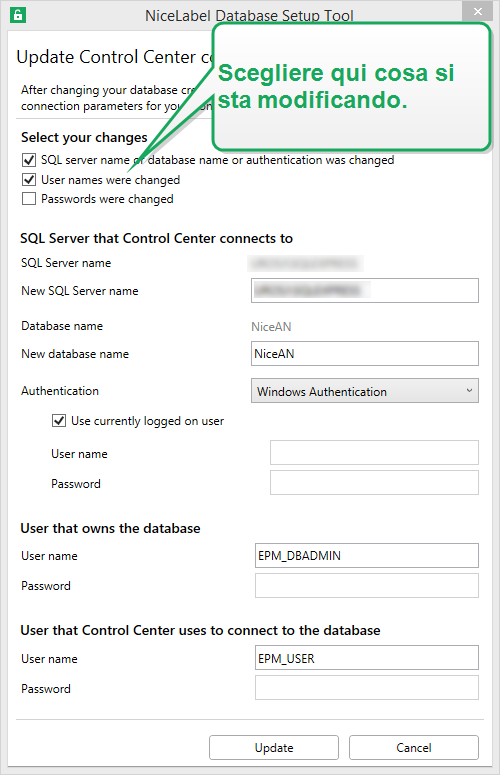Click the green NiceLabel lock icon
This screenshot has height=775, width=500.
tap(18, 15)
